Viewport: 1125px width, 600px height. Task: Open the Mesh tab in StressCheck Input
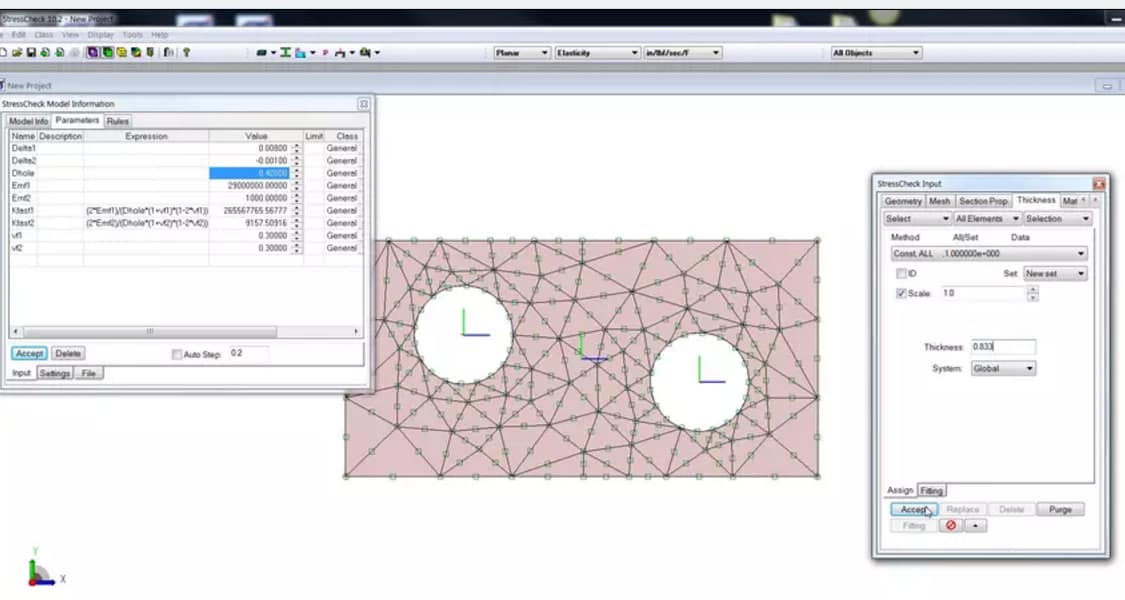(940, 201)
